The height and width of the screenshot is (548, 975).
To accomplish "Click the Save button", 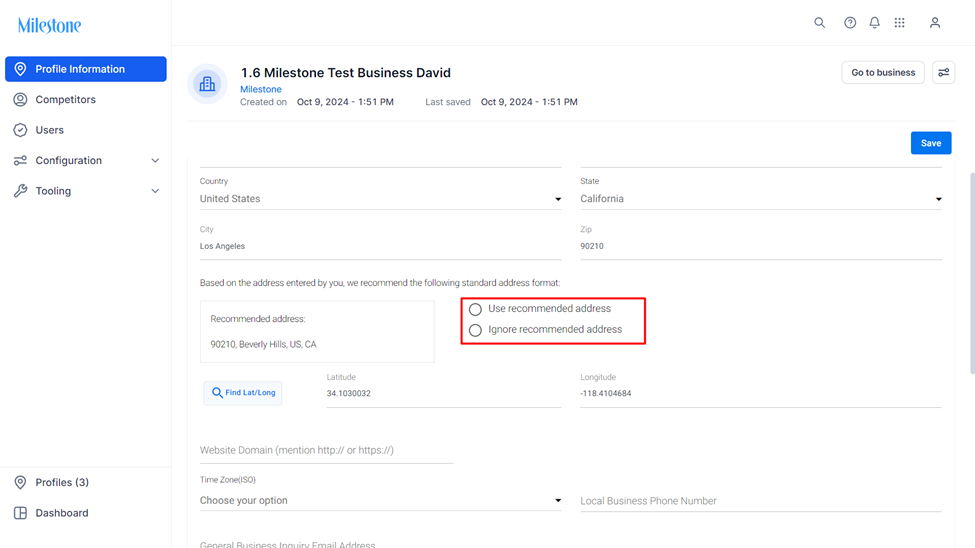I will 931,143.
